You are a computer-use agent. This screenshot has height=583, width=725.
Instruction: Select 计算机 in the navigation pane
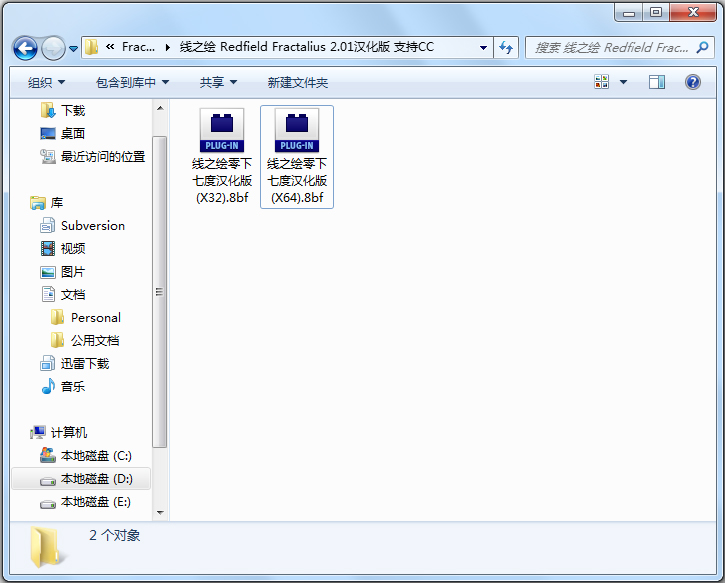click(68, 433)
